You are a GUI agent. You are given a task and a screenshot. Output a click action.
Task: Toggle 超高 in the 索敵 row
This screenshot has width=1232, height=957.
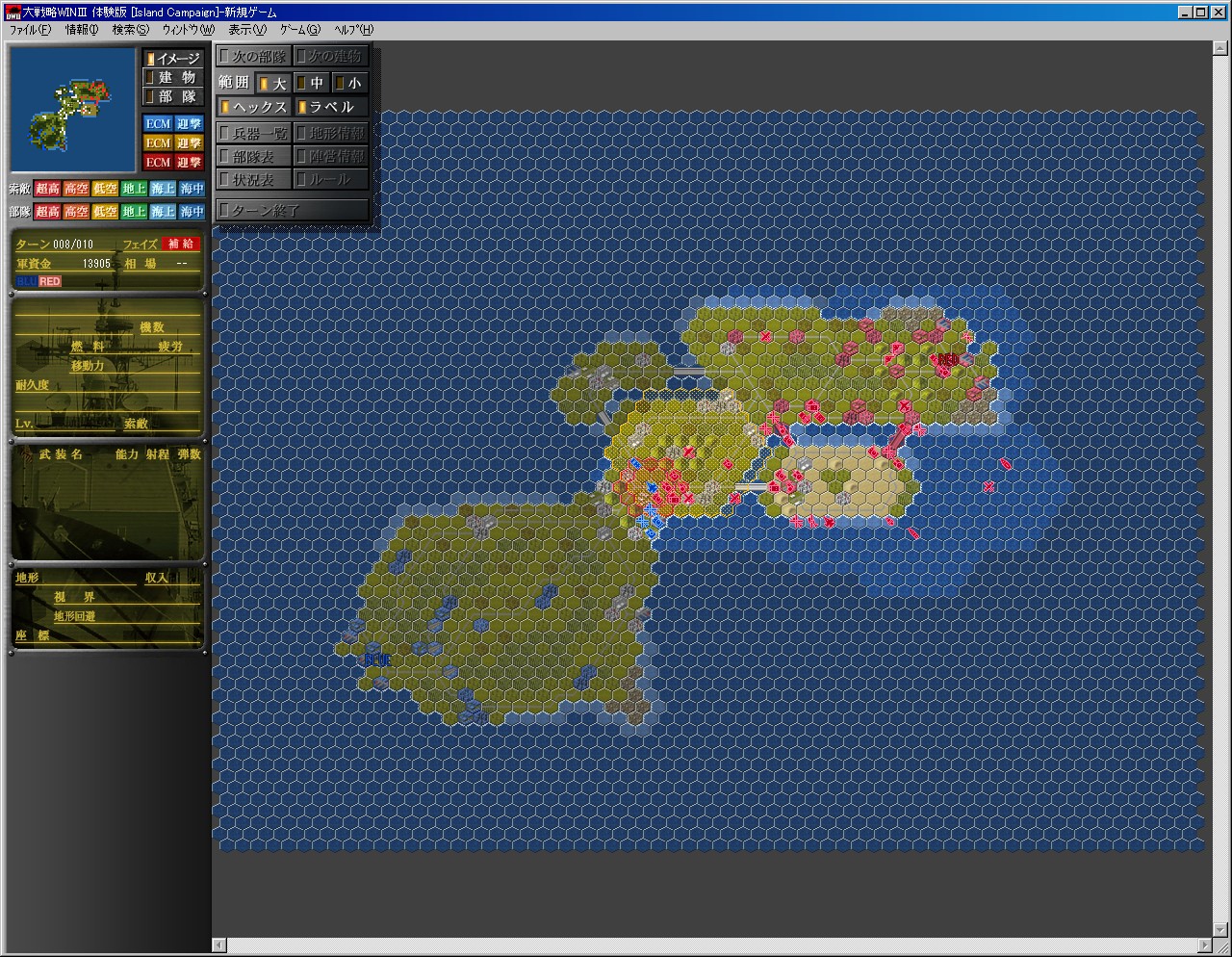click(48, 189)
